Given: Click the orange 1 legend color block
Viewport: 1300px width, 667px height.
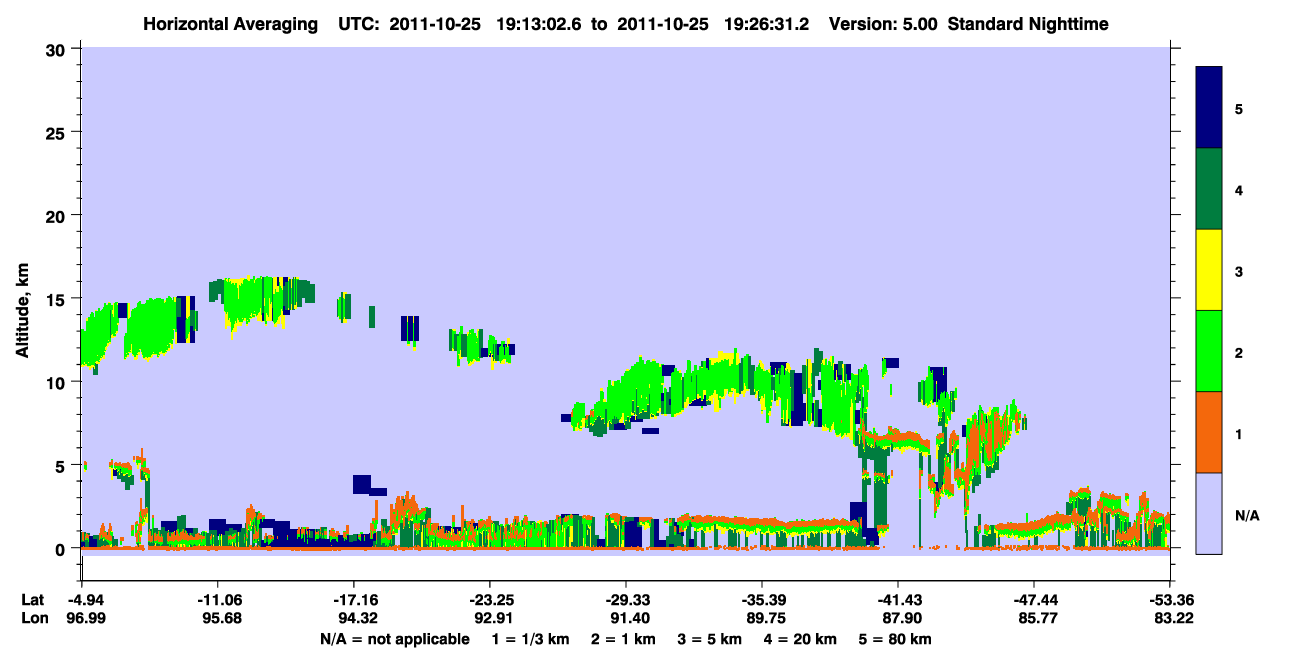Looking at the screenshot, I should [1209, 432].
